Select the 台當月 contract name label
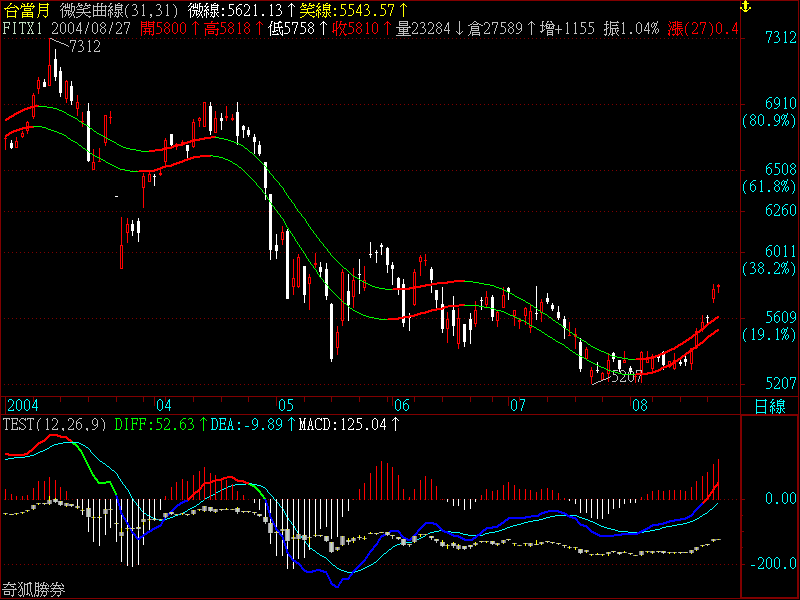Screen dimensions: 800x600 tap(27, 10)
